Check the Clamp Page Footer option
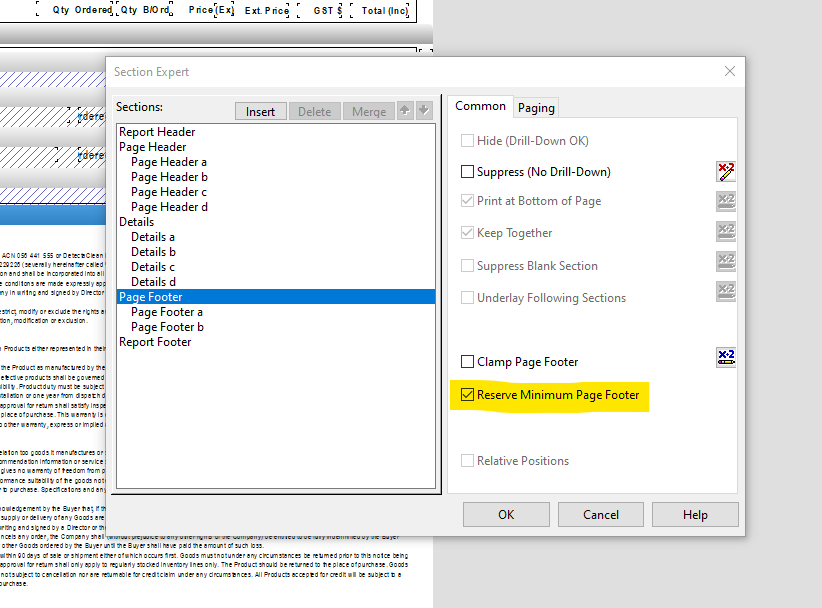 467,362
